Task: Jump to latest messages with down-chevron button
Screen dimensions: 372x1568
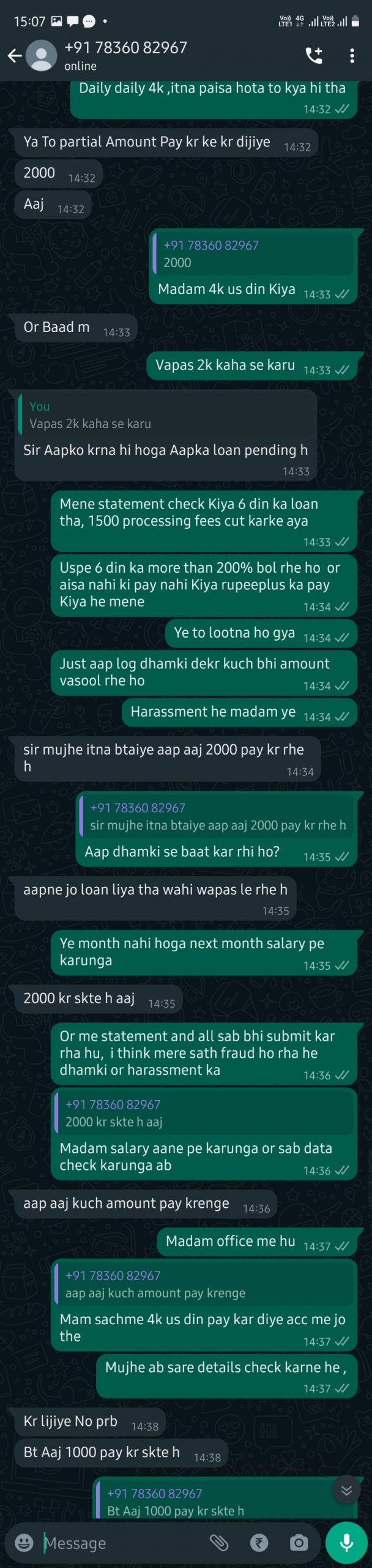Action: tap(346, 1490)
